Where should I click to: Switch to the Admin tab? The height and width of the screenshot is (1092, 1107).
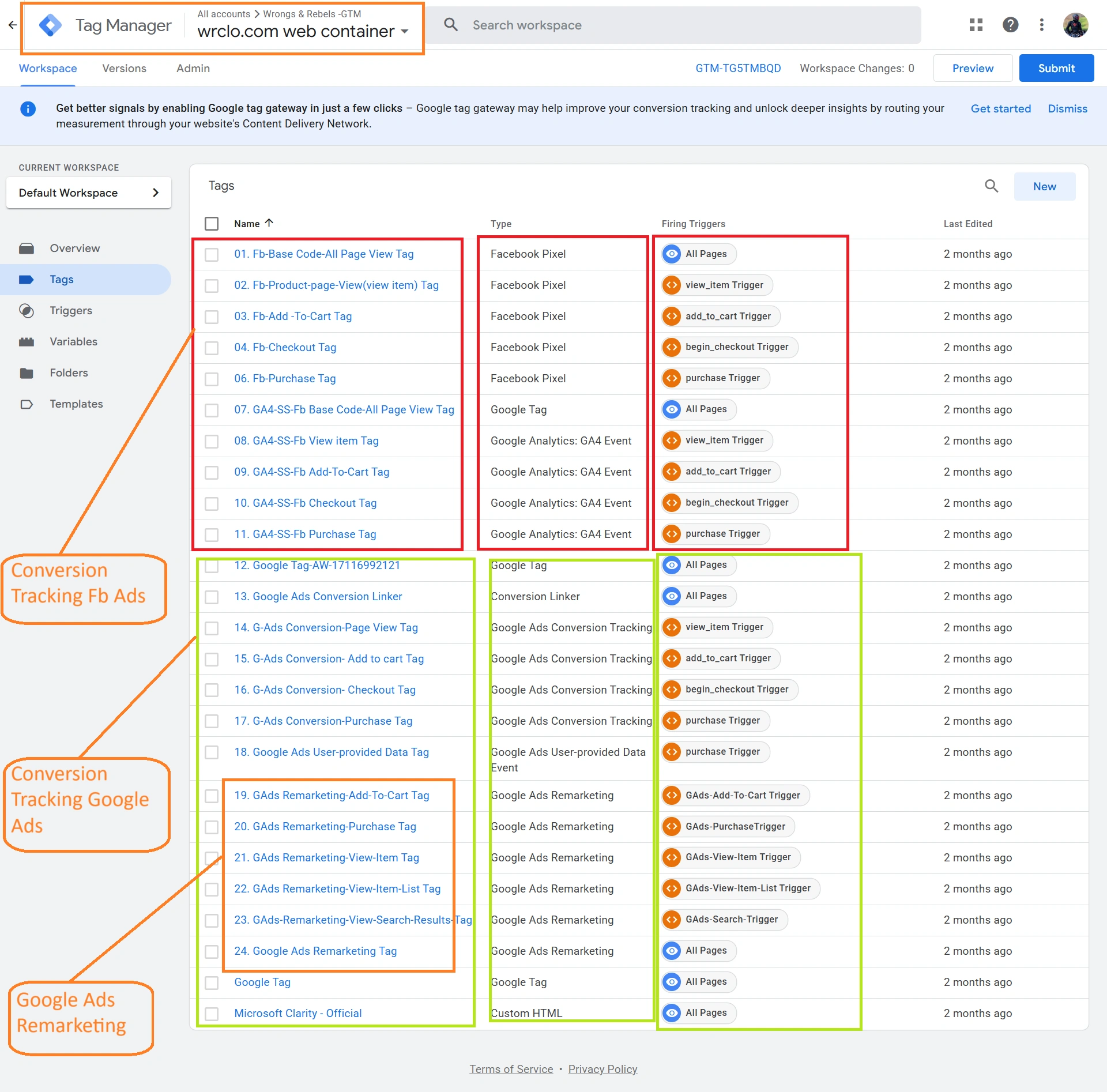[193, 68]
